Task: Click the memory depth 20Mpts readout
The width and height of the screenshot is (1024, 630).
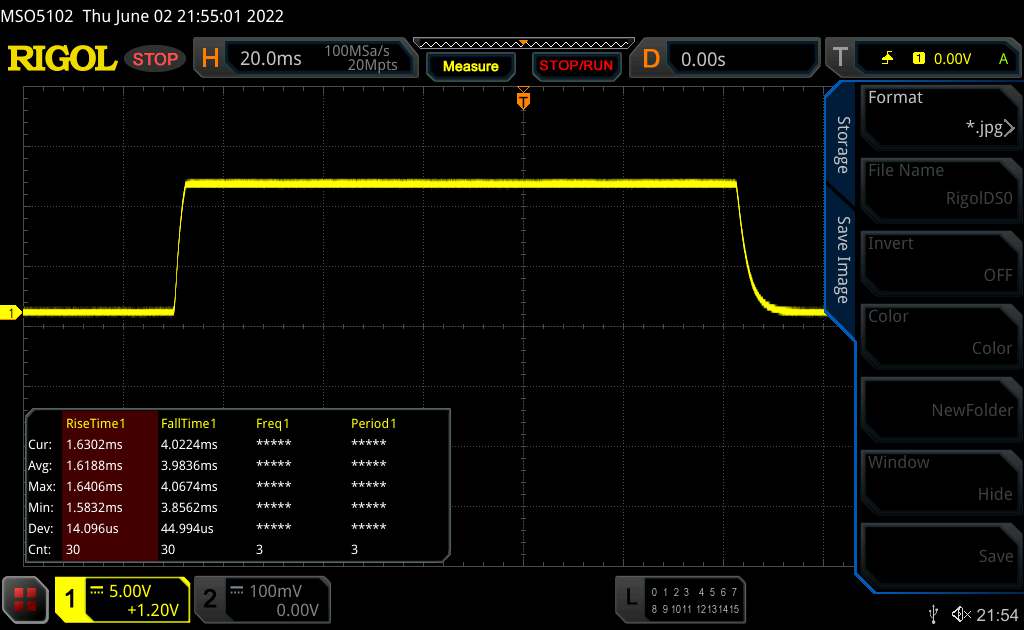Action: 372,65
